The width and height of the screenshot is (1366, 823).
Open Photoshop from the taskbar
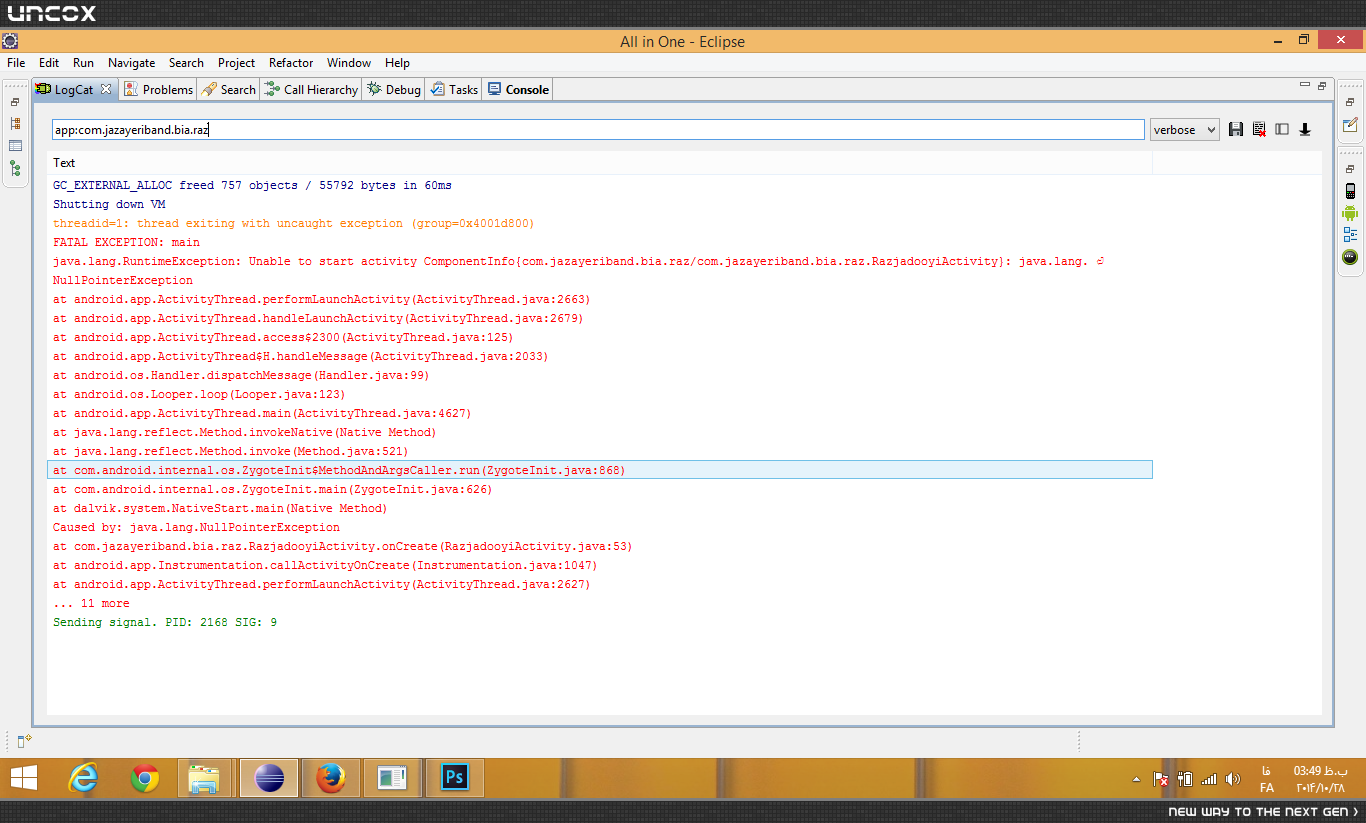point(455,778)
